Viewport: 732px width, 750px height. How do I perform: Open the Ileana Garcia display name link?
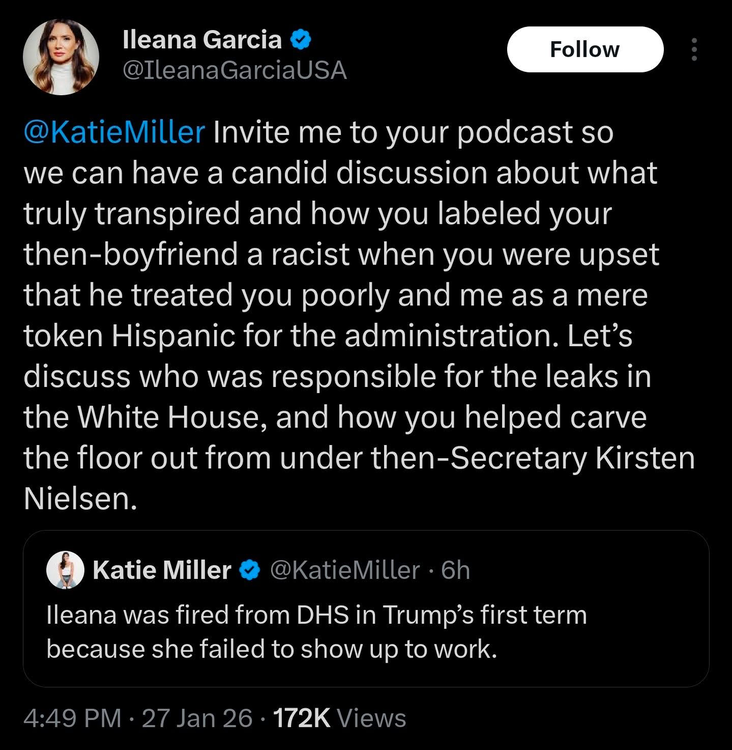tap(201, 41)
